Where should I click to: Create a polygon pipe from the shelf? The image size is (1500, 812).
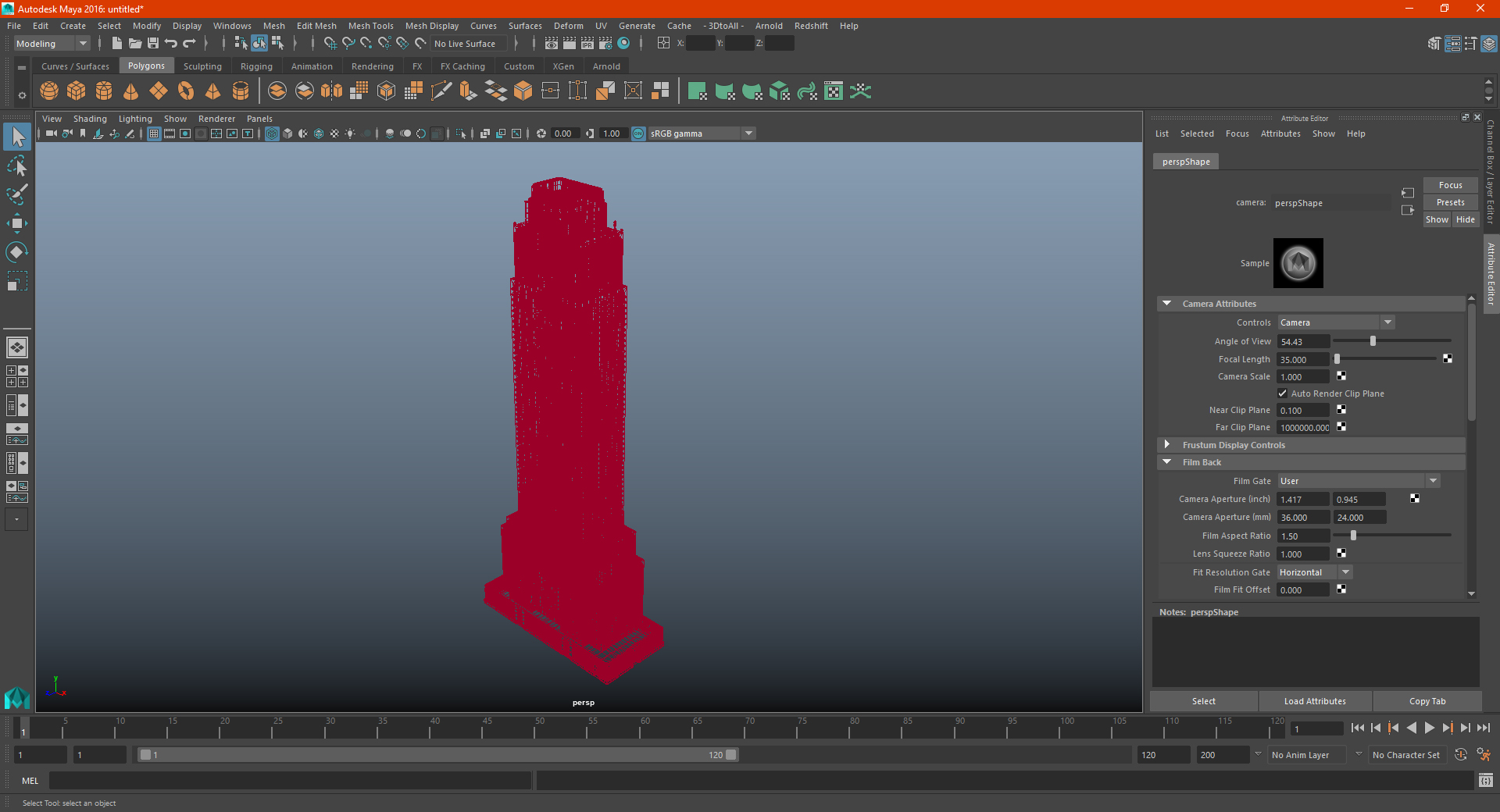(241, 91)
